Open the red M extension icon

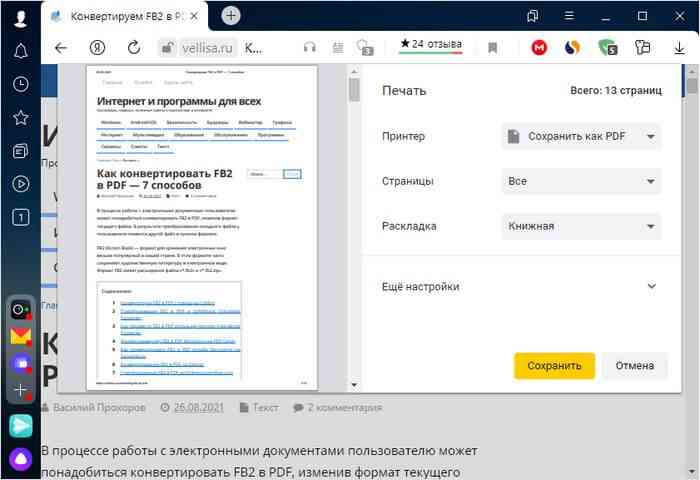[x=539, y=47]
